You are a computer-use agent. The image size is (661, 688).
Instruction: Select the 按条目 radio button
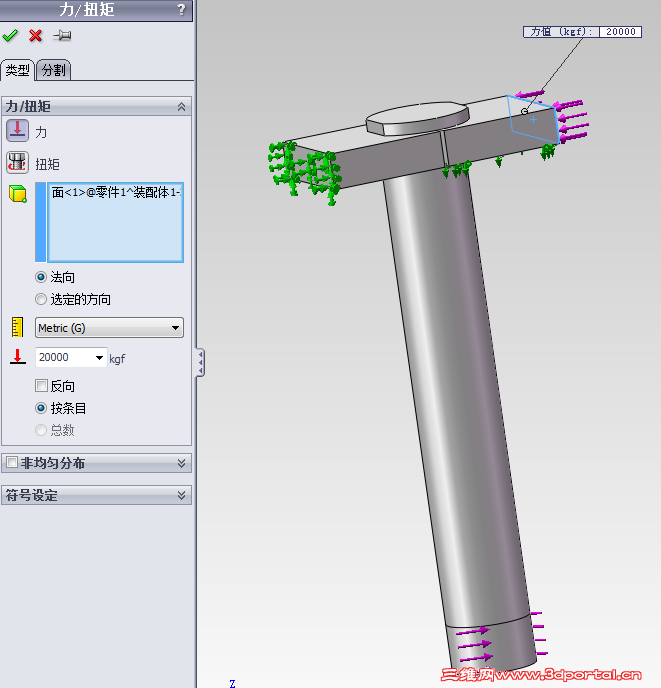coord(41,408)
